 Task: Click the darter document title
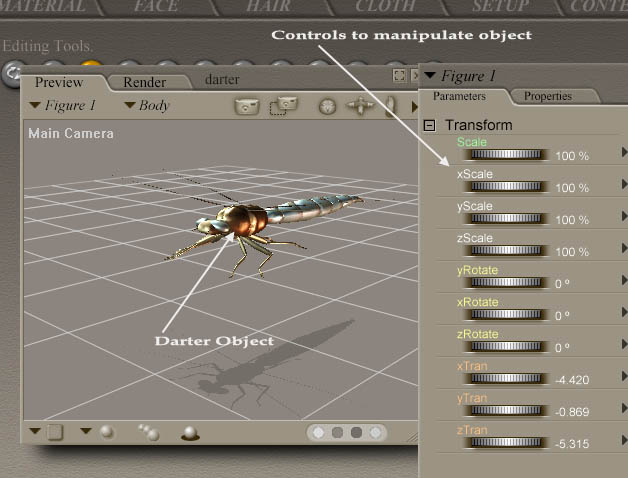coord(222,79)
